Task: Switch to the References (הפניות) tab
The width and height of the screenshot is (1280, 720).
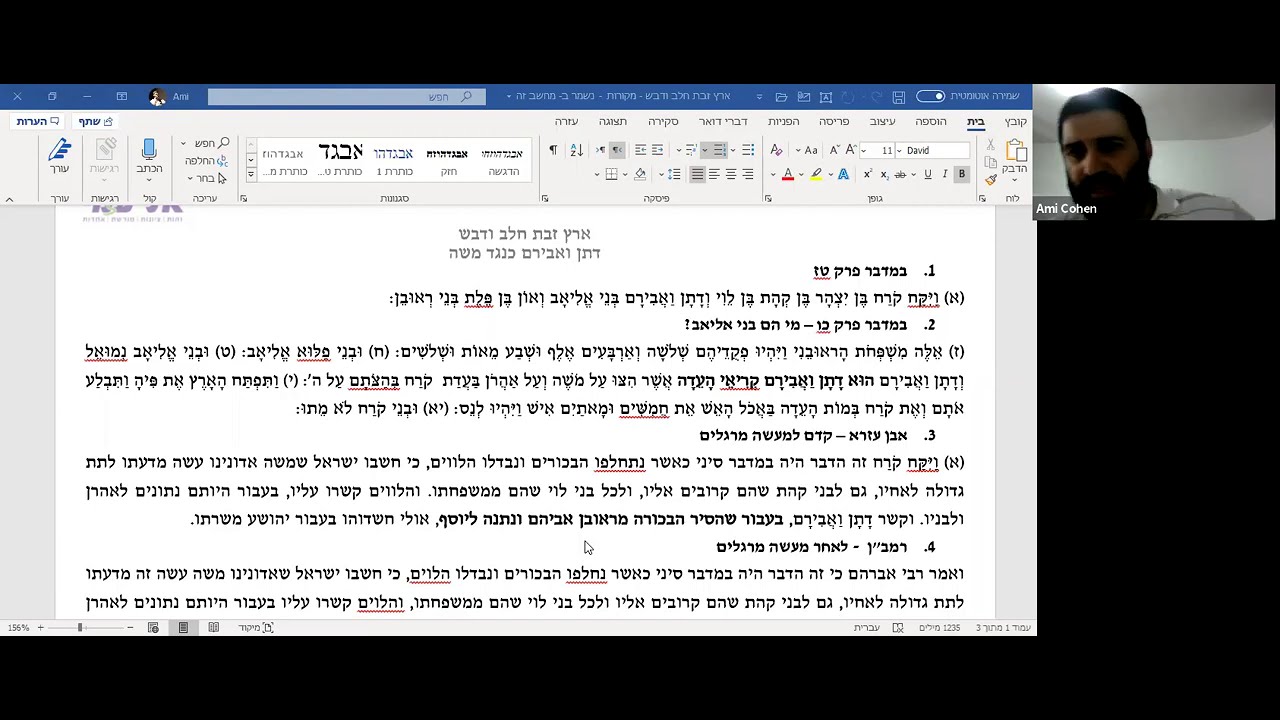Action: pos(783,121)
